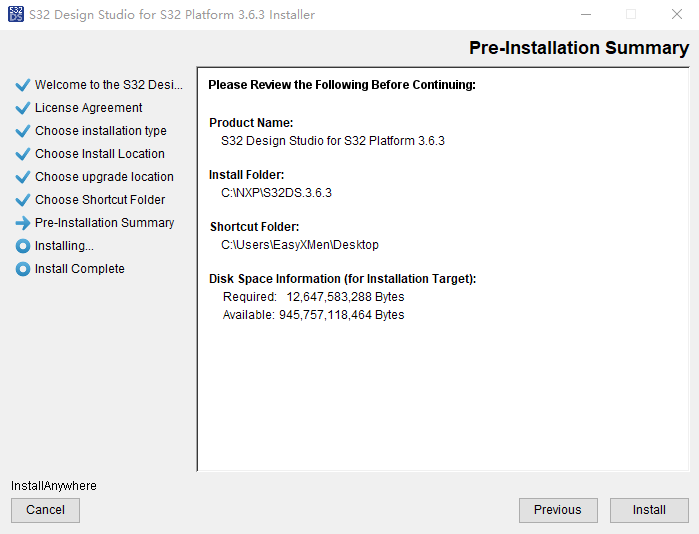This screenshot has height=534, width=699.
Task: Select 'Choose installation type' step label
Action: point(101,131)
